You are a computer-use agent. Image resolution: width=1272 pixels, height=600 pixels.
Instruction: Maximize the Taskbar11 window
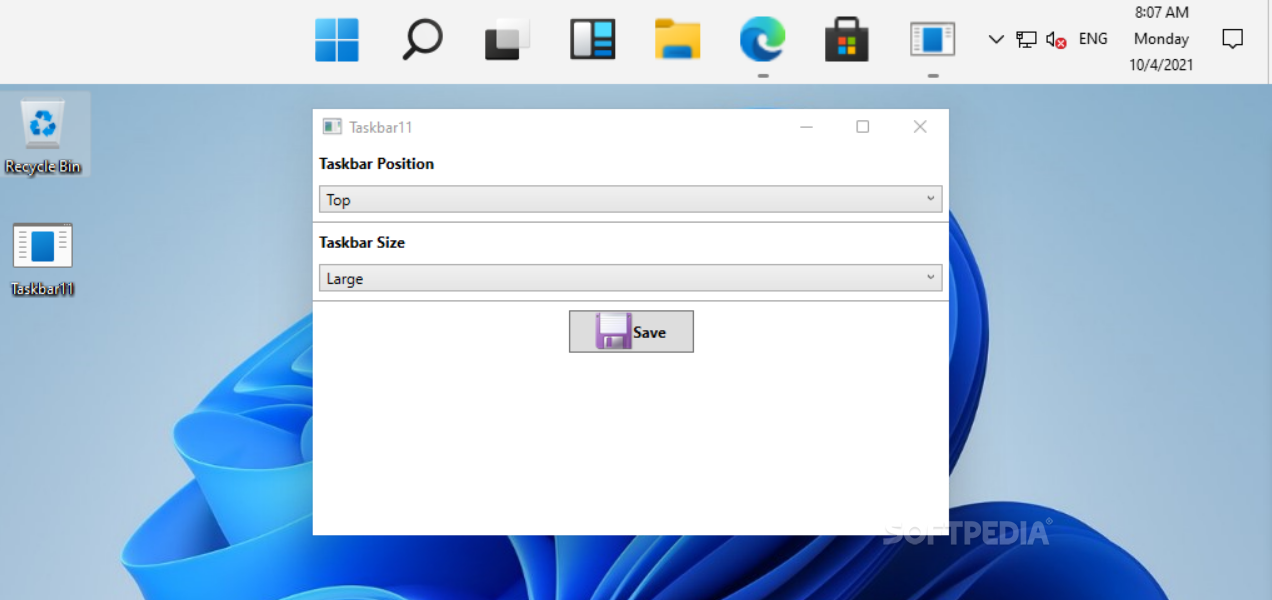coord(862,127)
